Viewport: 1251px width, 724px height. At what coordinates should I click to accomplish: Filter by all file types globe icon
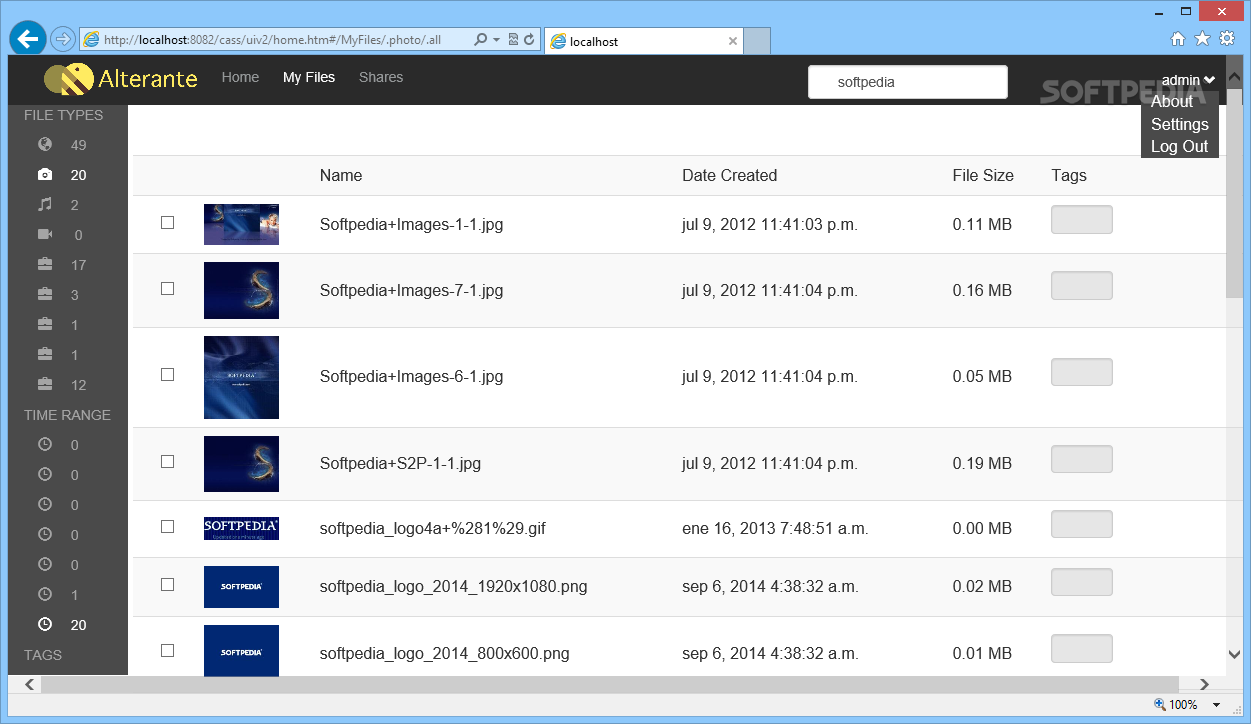point(44,145)
